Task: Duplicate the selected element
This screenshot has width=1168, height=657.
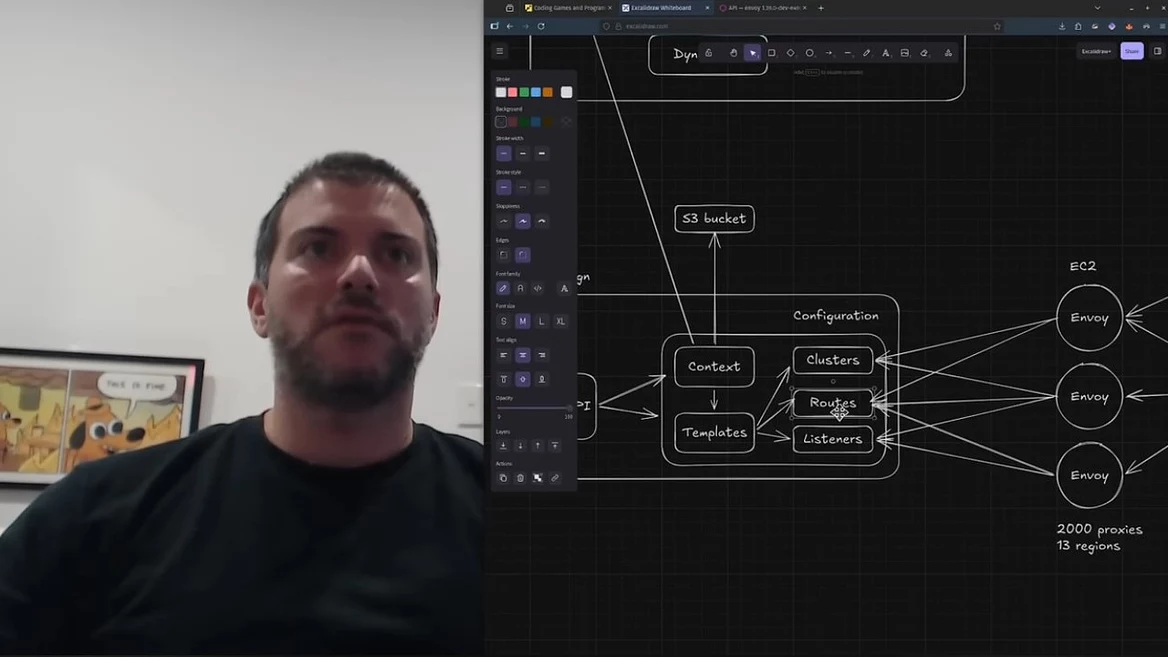Action: tap(503, 478)
